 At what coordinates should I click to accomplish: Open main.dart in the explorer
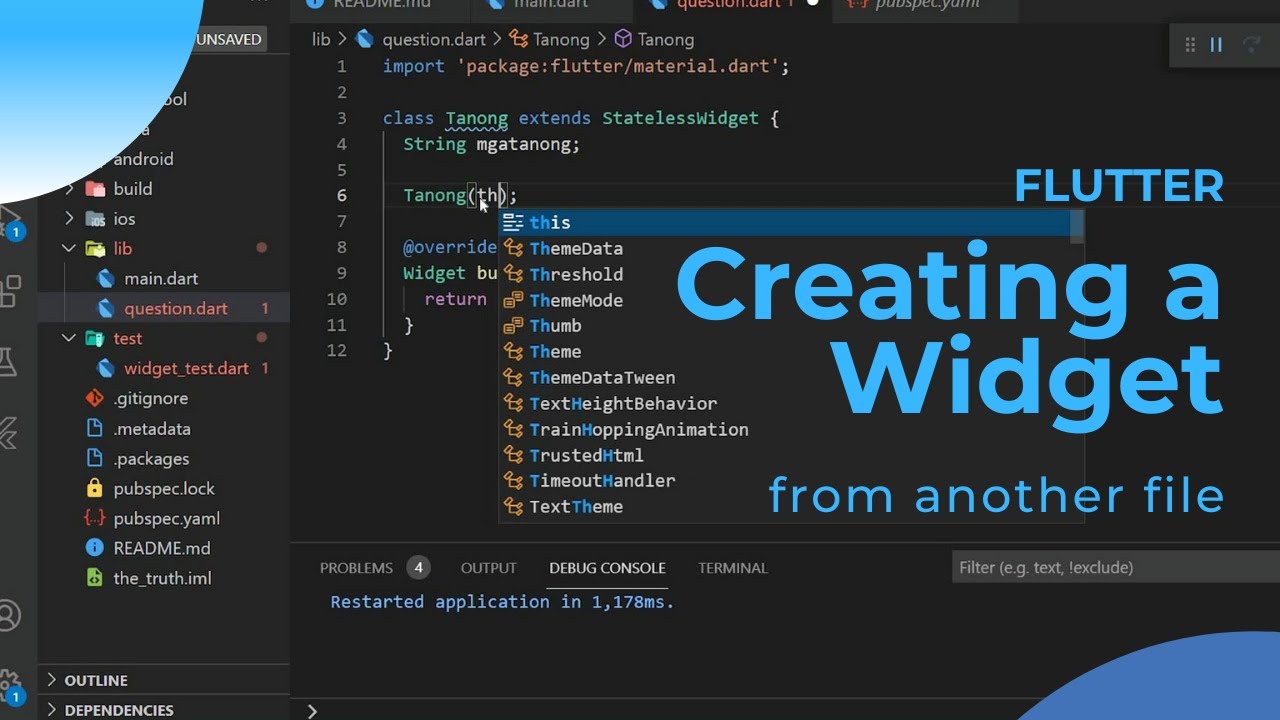(x=161, y=278)
